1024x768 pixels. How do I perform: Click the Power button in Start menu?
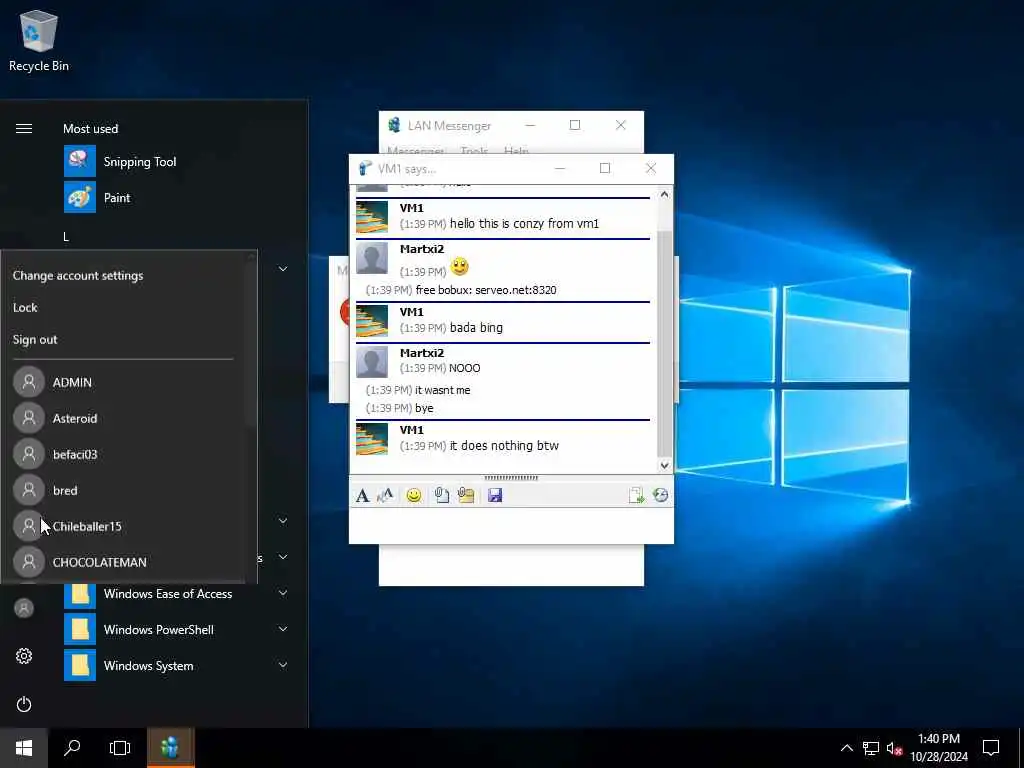point(24,704)
